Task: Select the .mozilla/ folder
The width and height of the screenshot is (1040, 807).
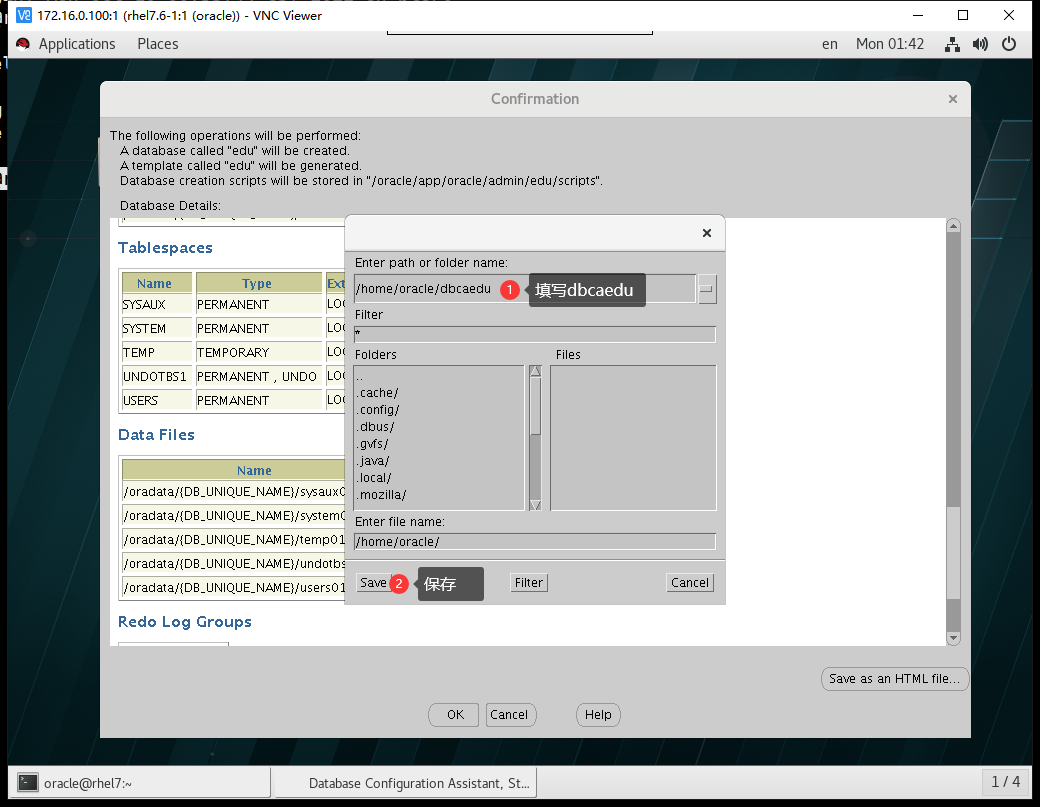Action: click(381, 495)
